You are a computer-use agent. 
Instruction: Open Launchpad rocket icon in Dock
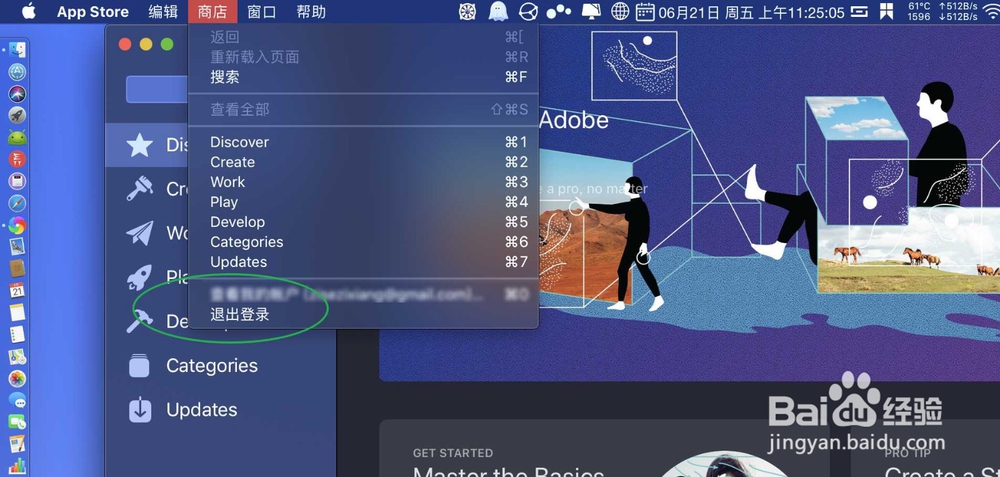point(17,115)
